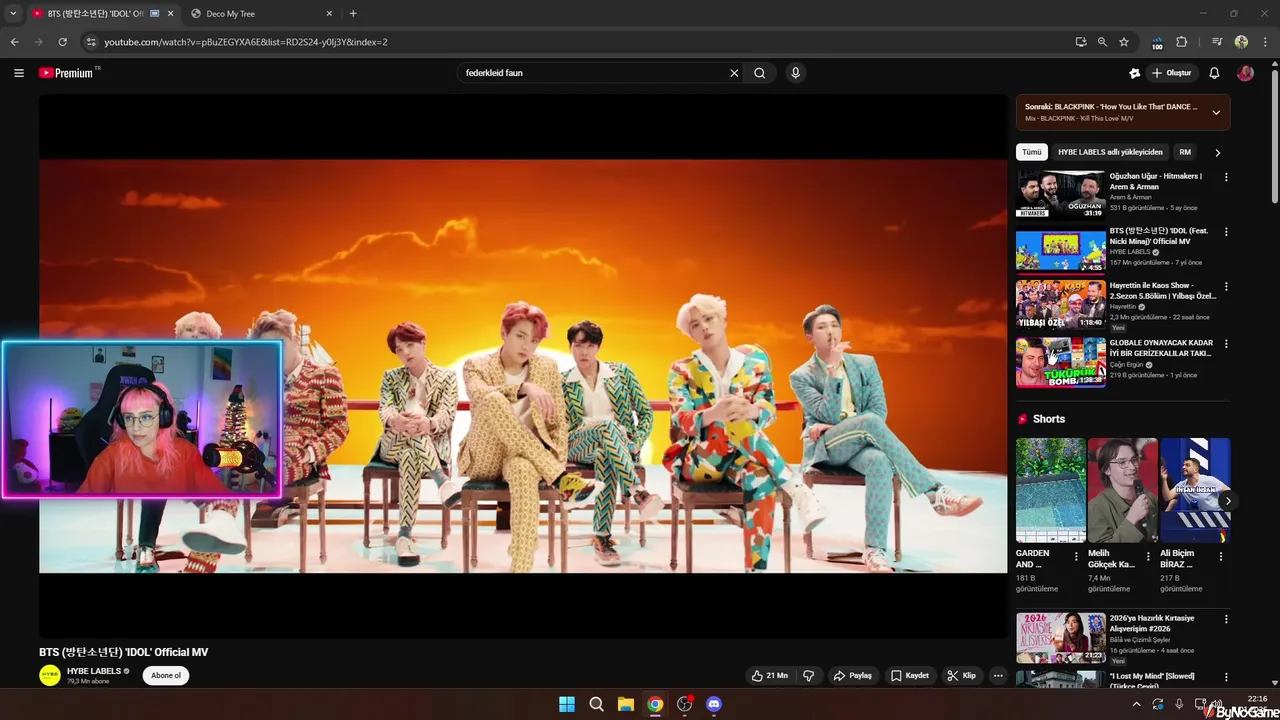This screenshot has height=720, width=1280.
Task: Show next Shorts with right arrow
Action: (1228, 501)
